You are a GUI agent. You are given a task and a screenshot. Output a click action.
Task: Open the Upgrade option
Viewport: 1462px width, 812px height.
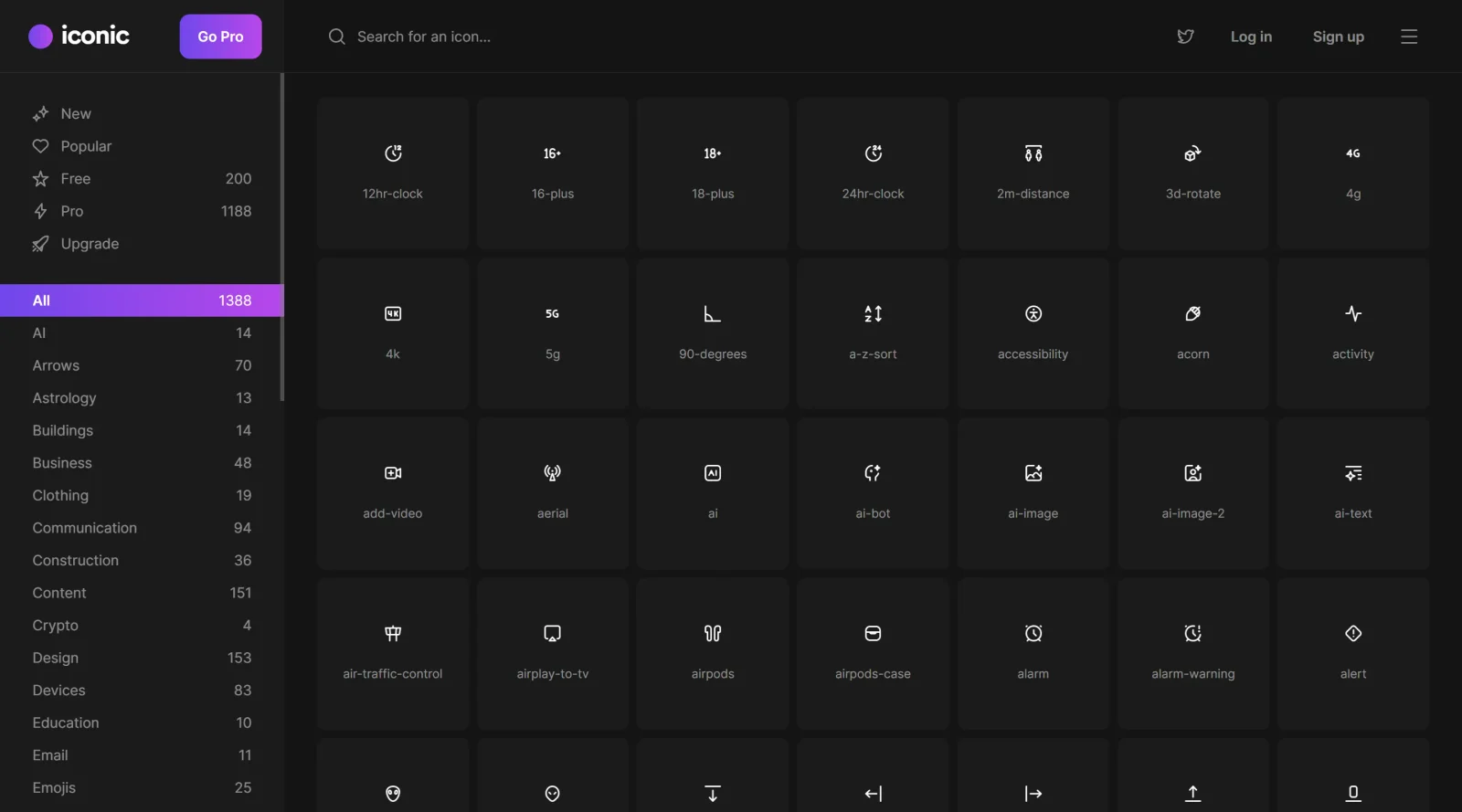click(142, 244)
